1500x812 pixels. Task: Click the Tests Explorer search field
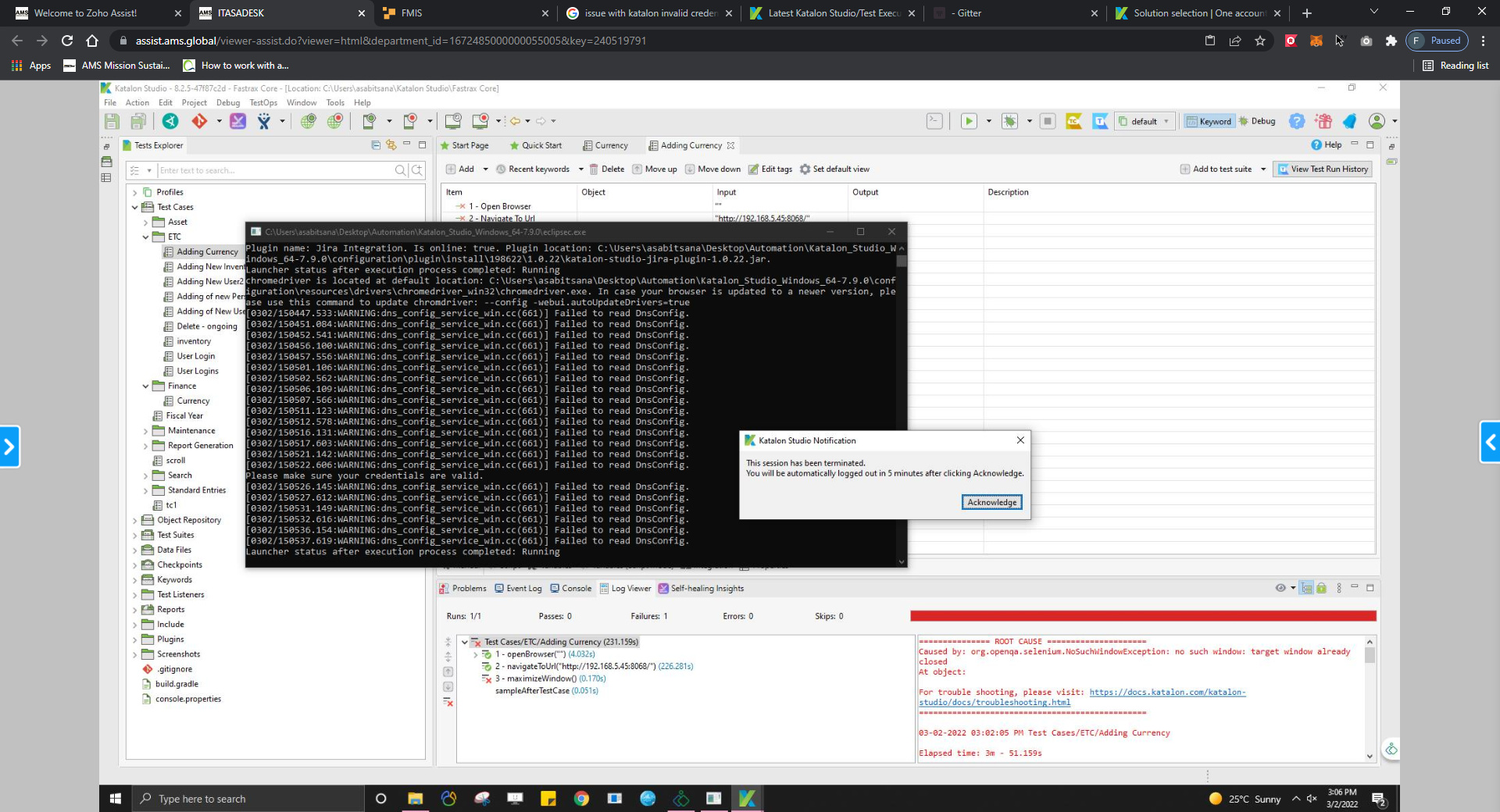point(274,170)
